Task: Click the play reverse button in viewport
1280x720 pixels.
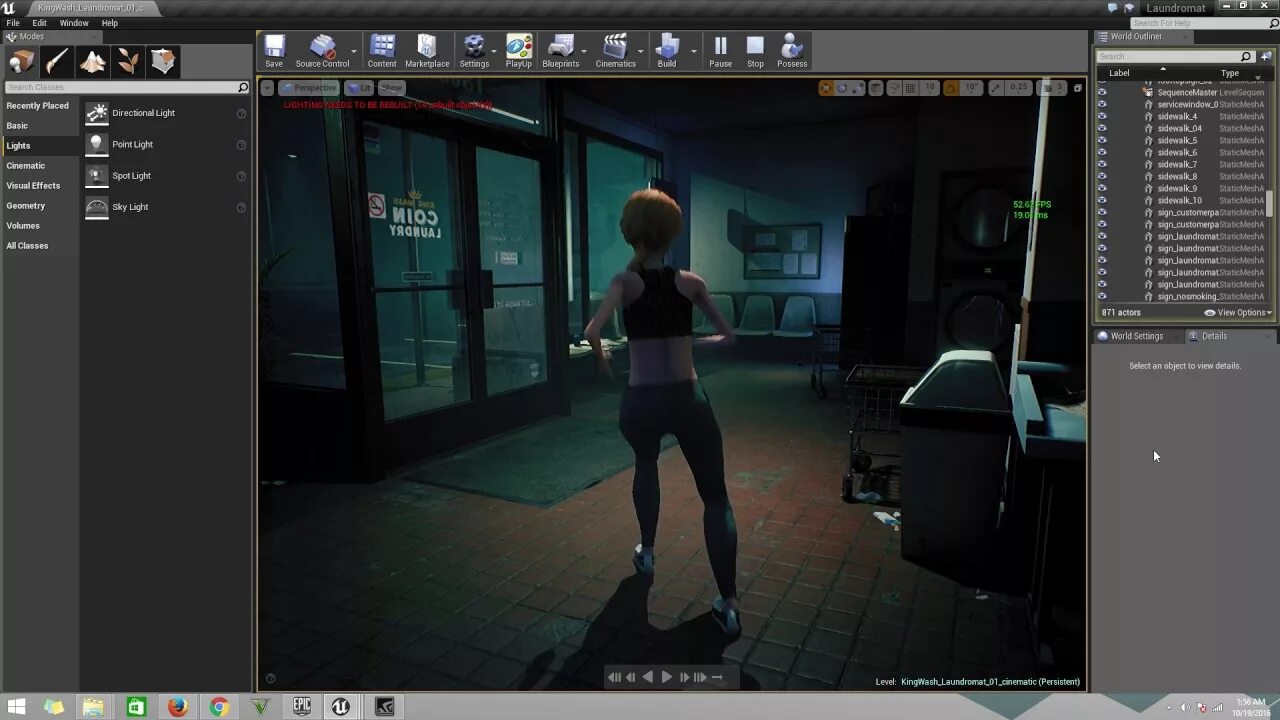Action: [648, 677]
